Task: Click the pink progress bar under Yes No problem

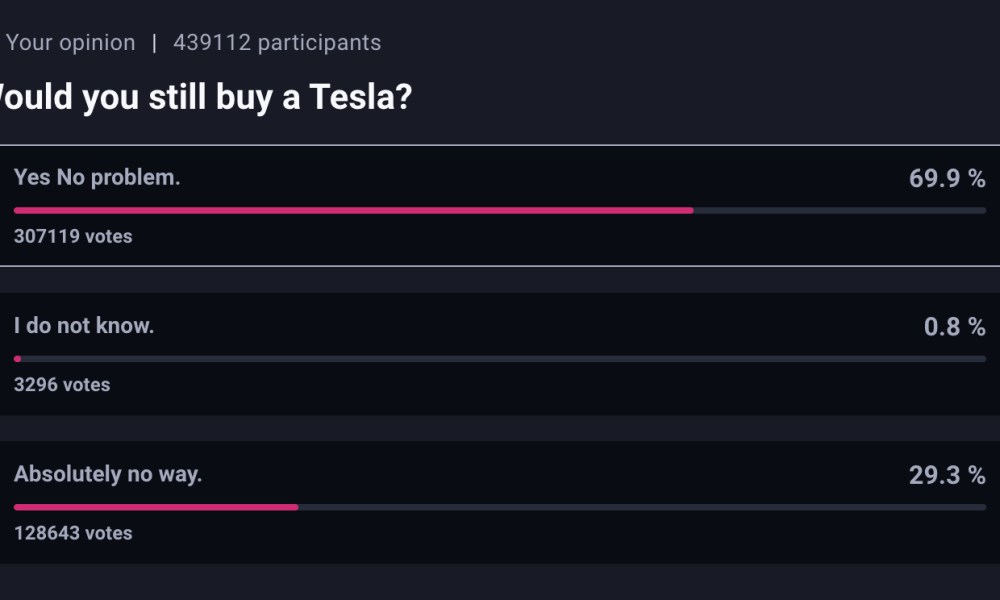Action: (x=353, y=210)
